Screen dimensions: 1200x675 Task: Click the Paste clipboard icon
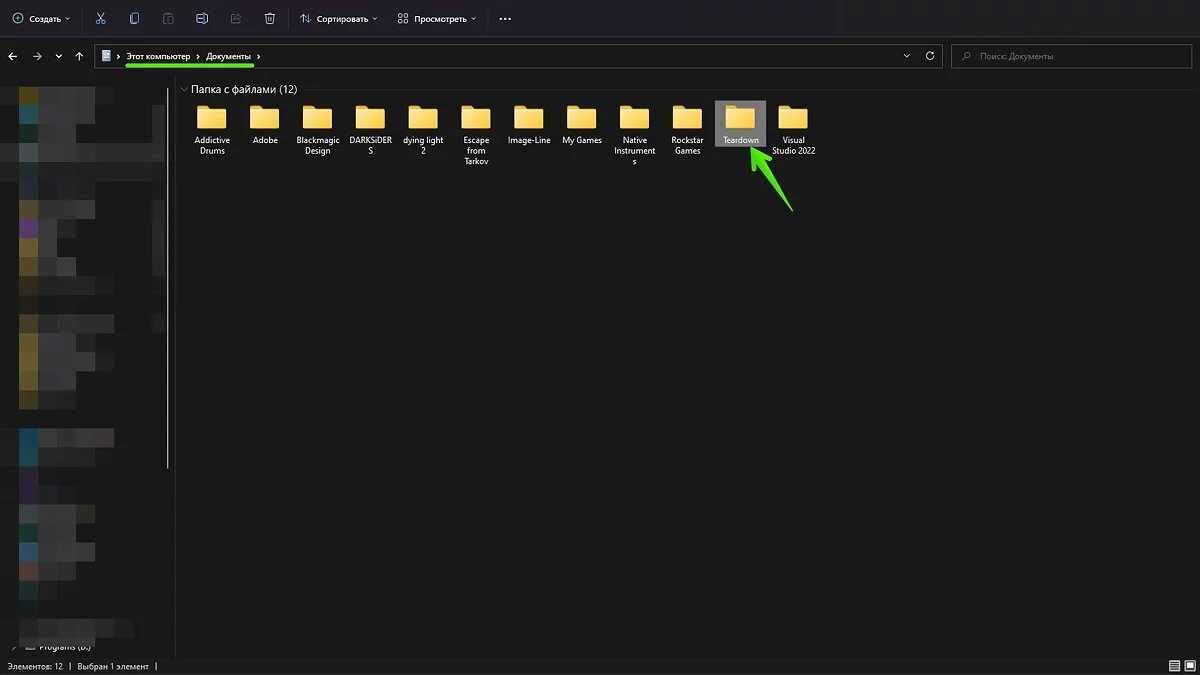pos(168,19)
